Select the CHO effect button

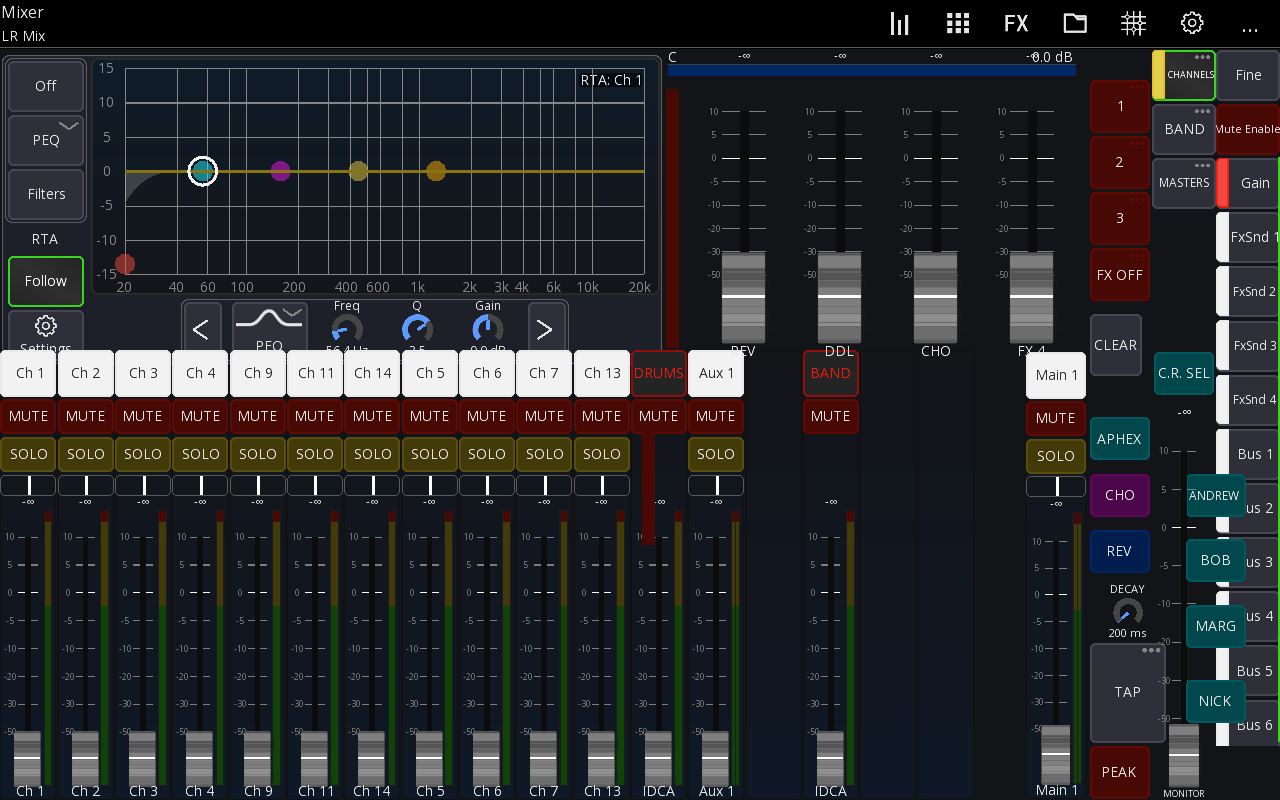click(1120, 495)
